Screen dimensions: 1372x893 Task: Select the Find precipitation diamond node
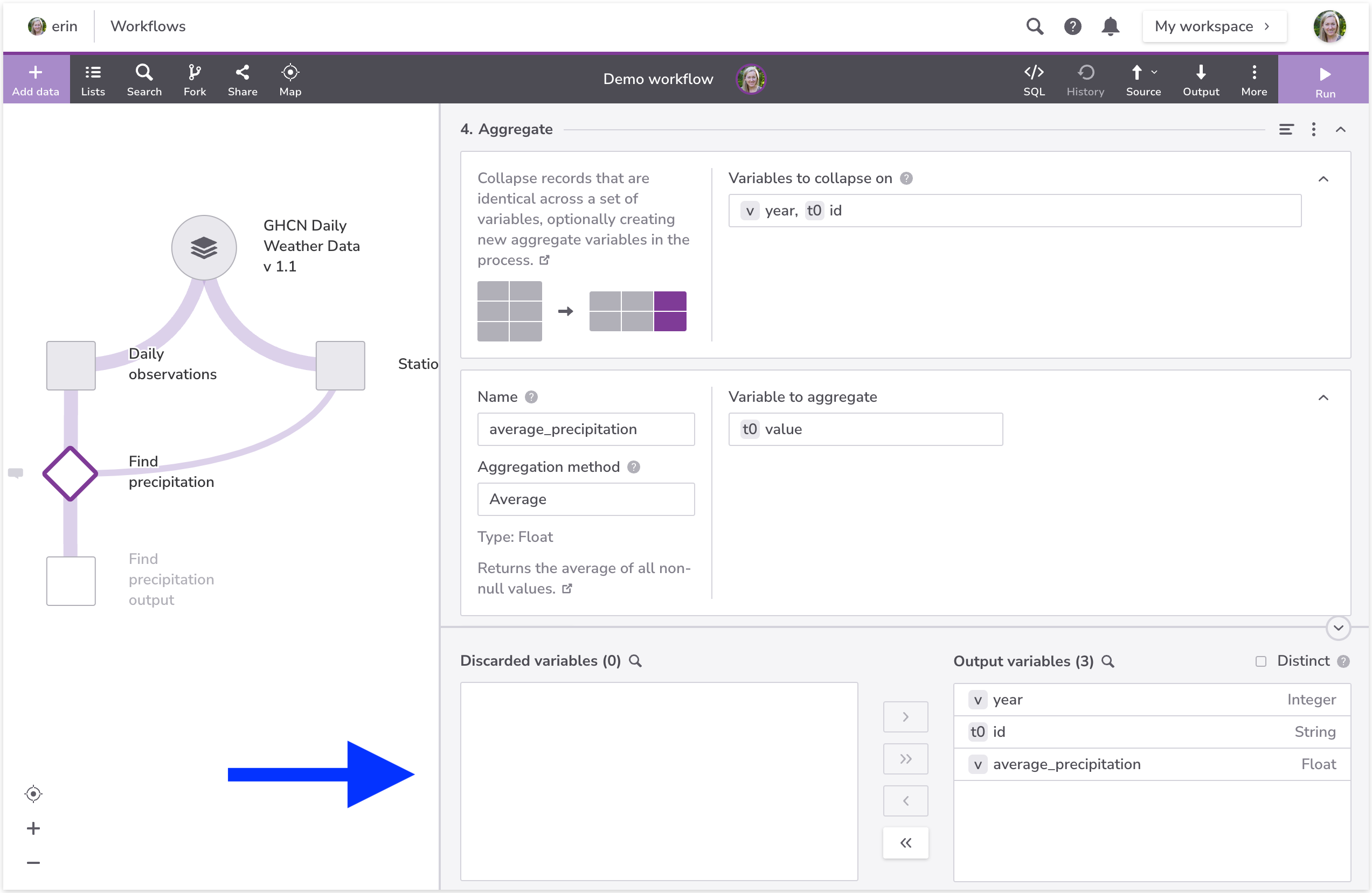coord(71,473)
